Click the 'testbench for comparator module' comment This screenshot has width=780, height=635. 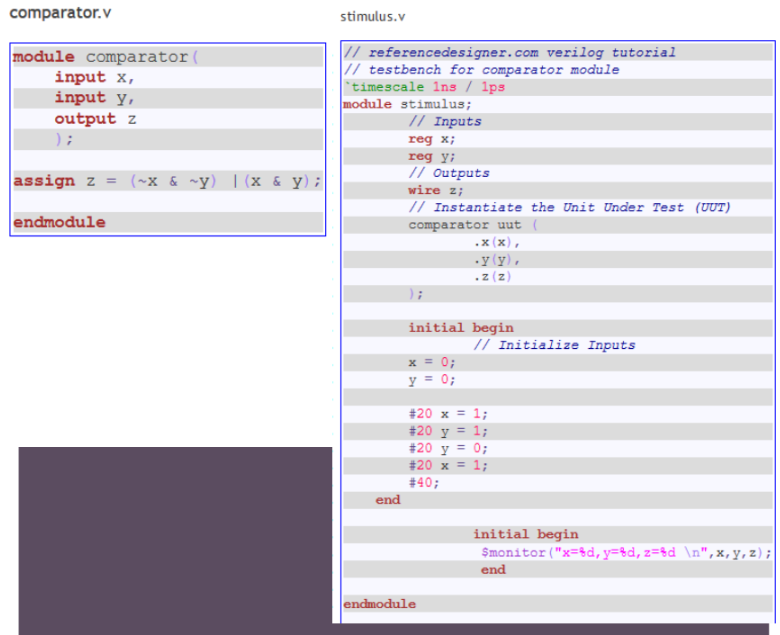[482, 70]
